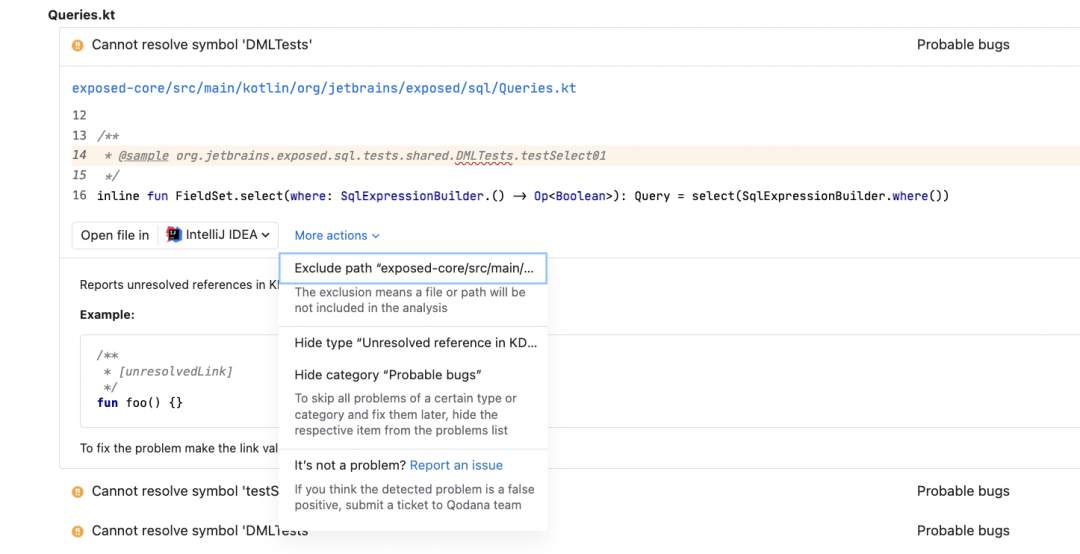
Task: Click 'Probable bugs' label on the top problem
Action: pos(962,45)
